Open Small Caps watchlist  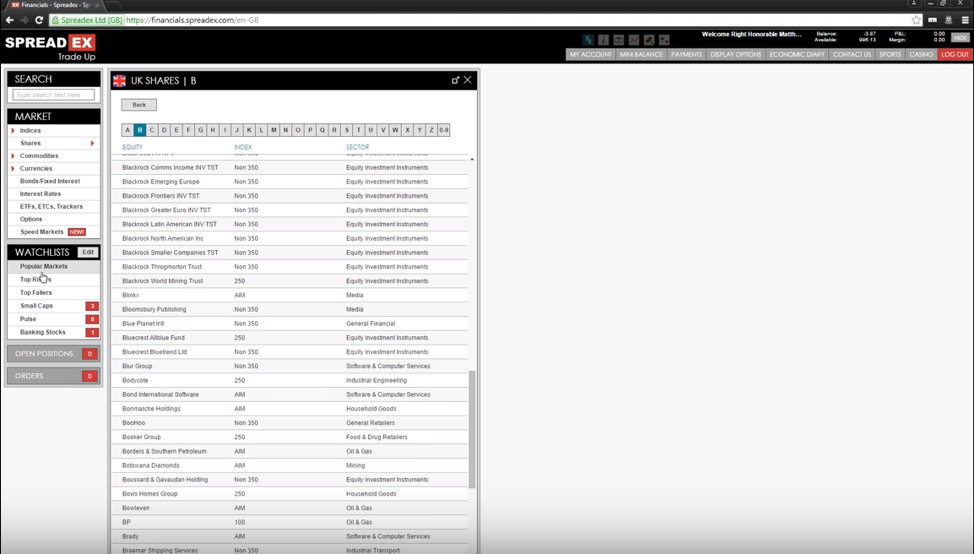[x=53, y=306]
